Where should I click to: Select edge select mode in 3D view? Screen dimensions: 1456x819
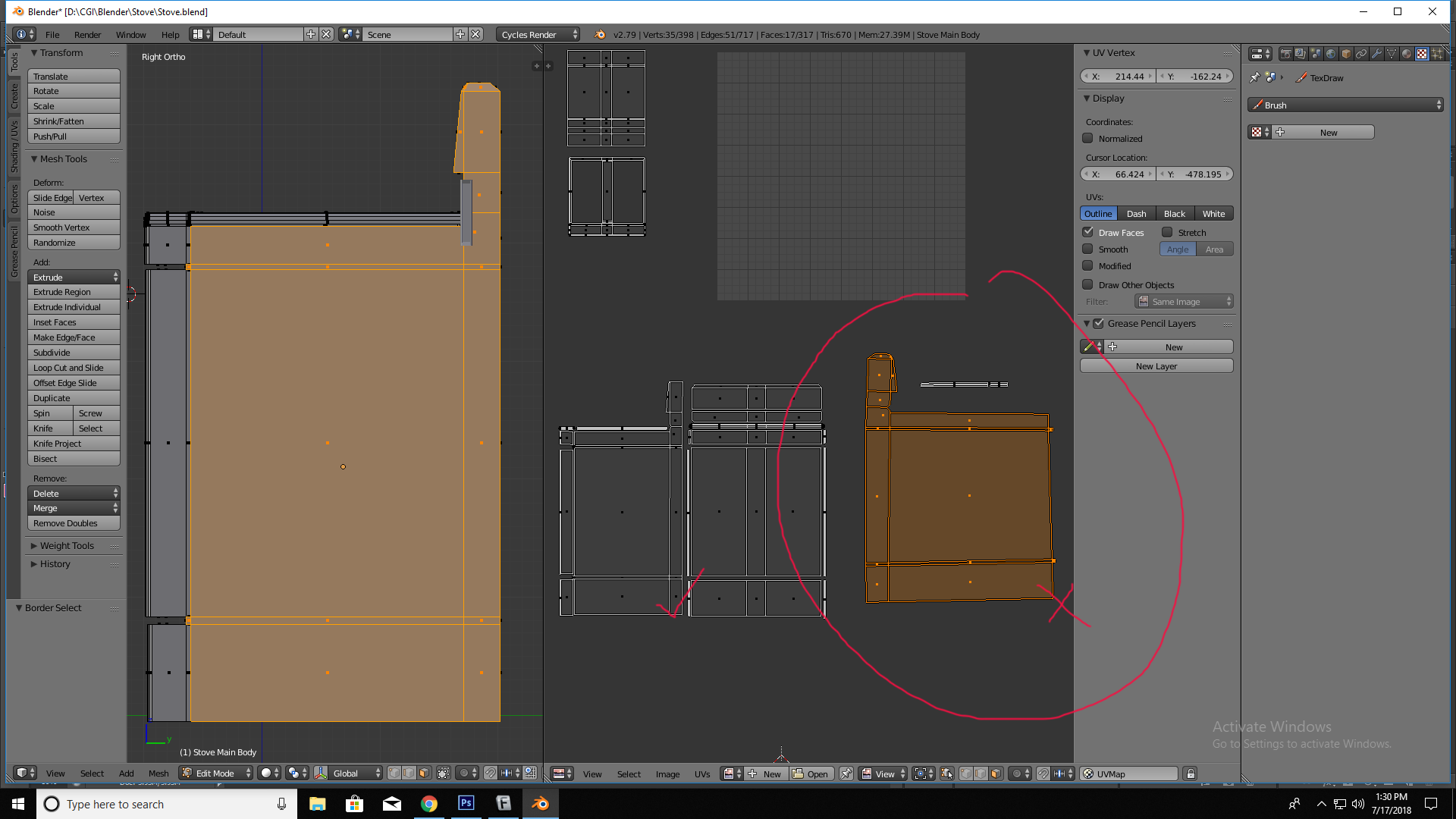(x=409, y=773)
